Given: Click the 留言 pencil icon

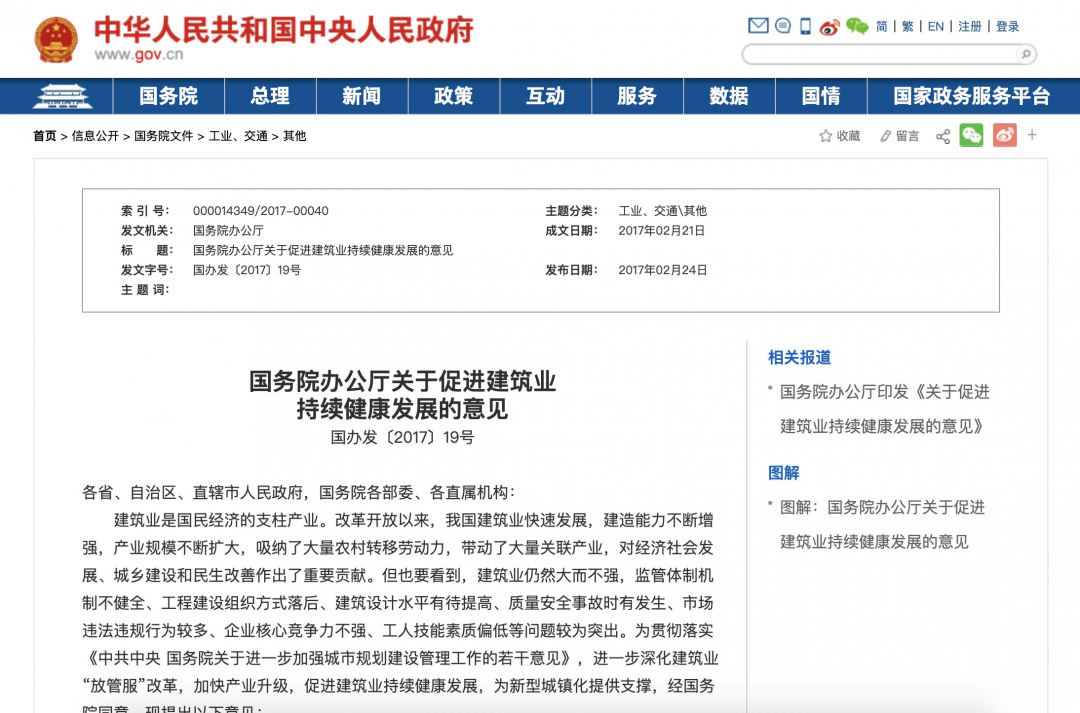Looking at the screenshot, I should click(886, 136).
